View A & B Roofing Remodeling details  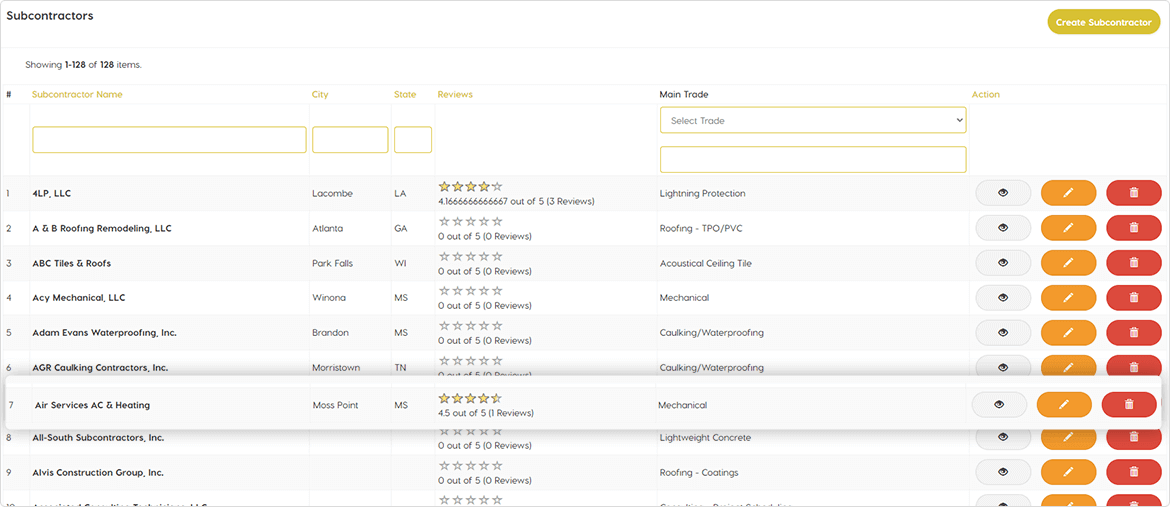[1003, 228]
